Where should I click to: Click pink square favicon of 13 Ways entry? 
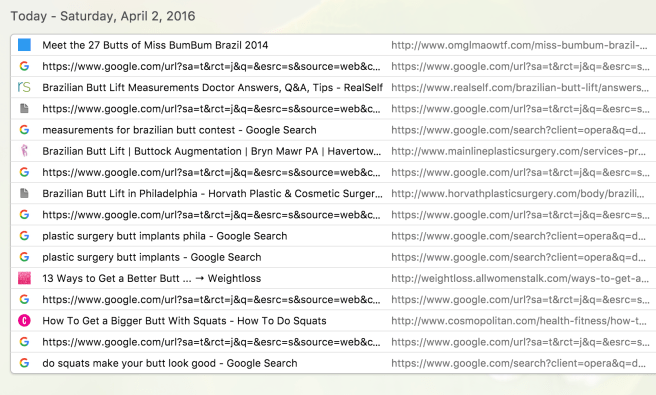(24, 278)
